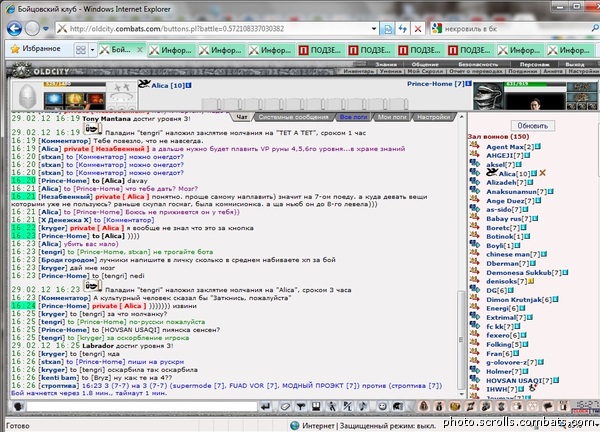Screen dimensions: 600x432
Task: Open the Favorites star button
Action: coord(36,49)
